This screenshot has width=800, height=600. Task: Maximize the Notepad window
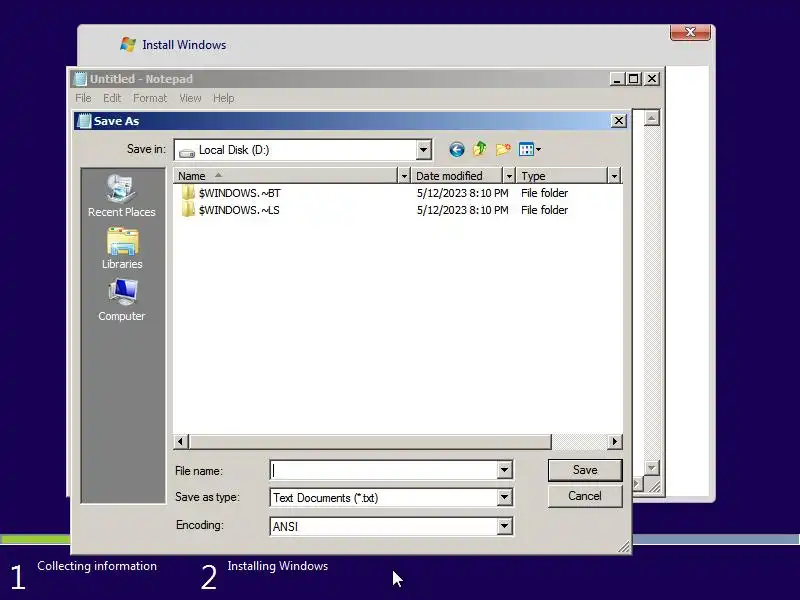(x=634, y=79)
